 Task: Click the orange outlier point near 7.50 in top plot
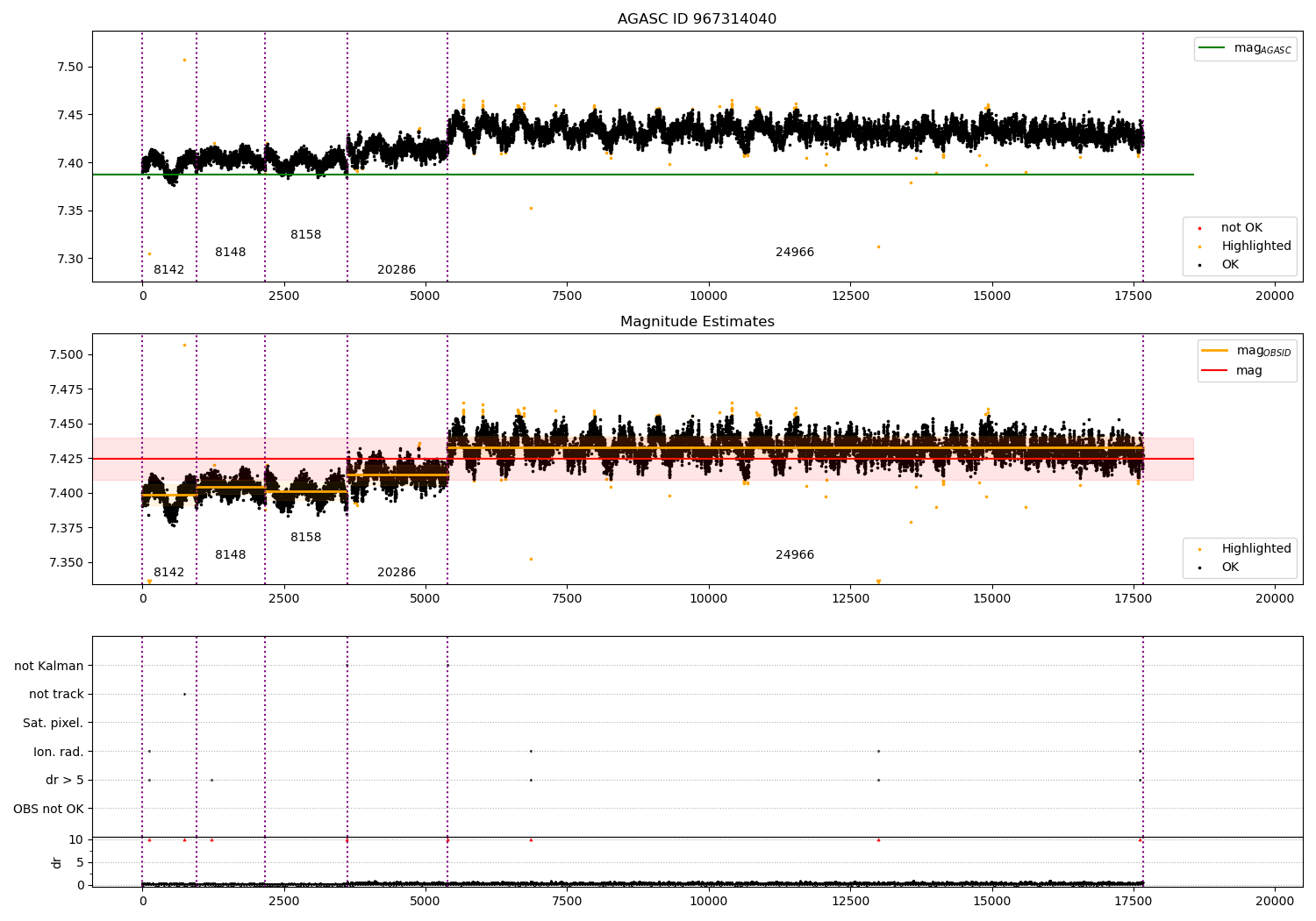tap(184, 60)
